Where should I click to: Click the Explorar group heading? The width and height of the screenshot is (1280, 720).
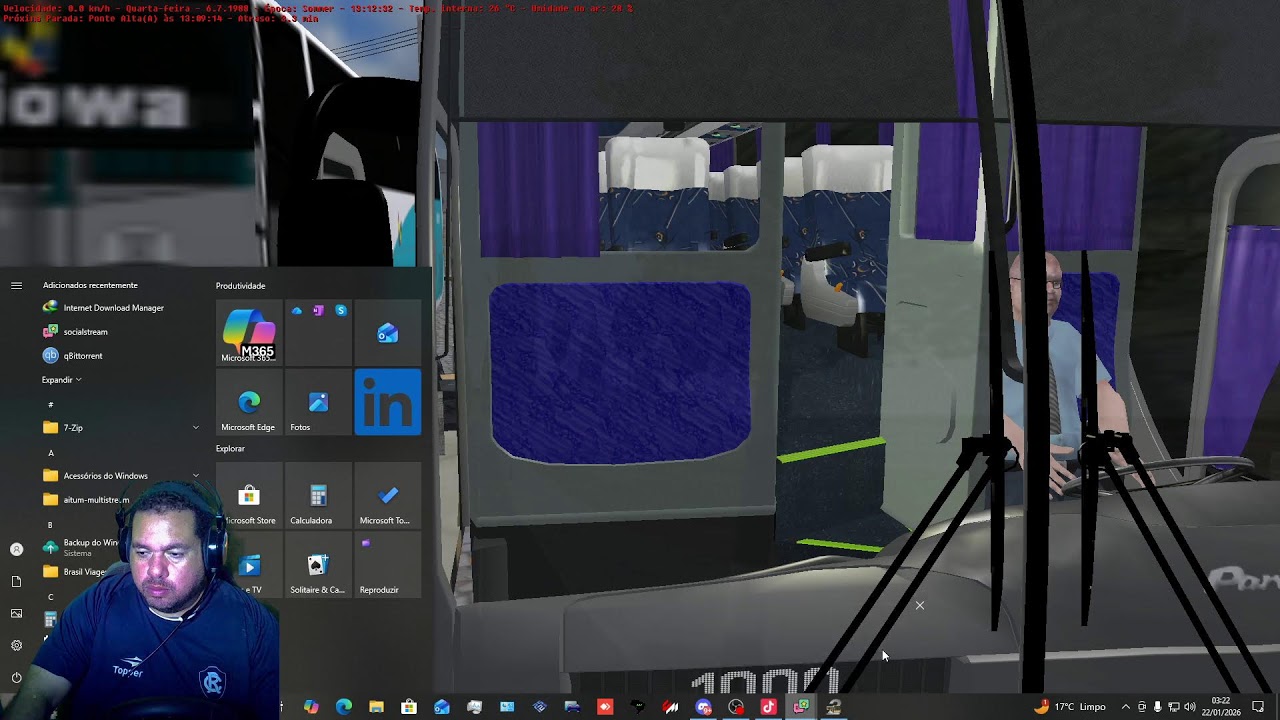[230, 449]
